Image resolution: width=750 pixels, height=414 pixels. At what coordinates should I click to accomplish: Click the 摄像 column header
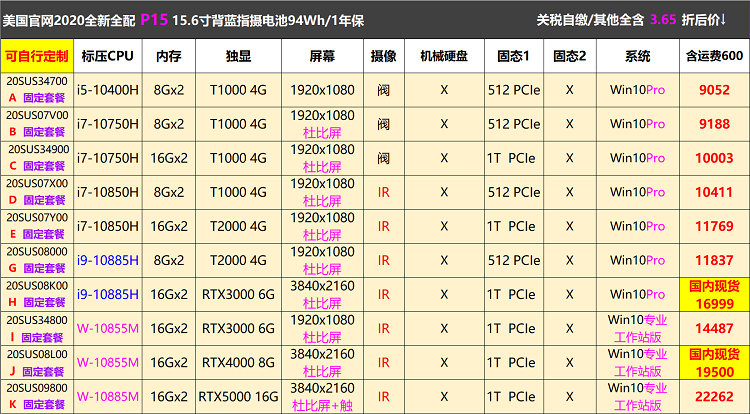[x=384, y=56]
